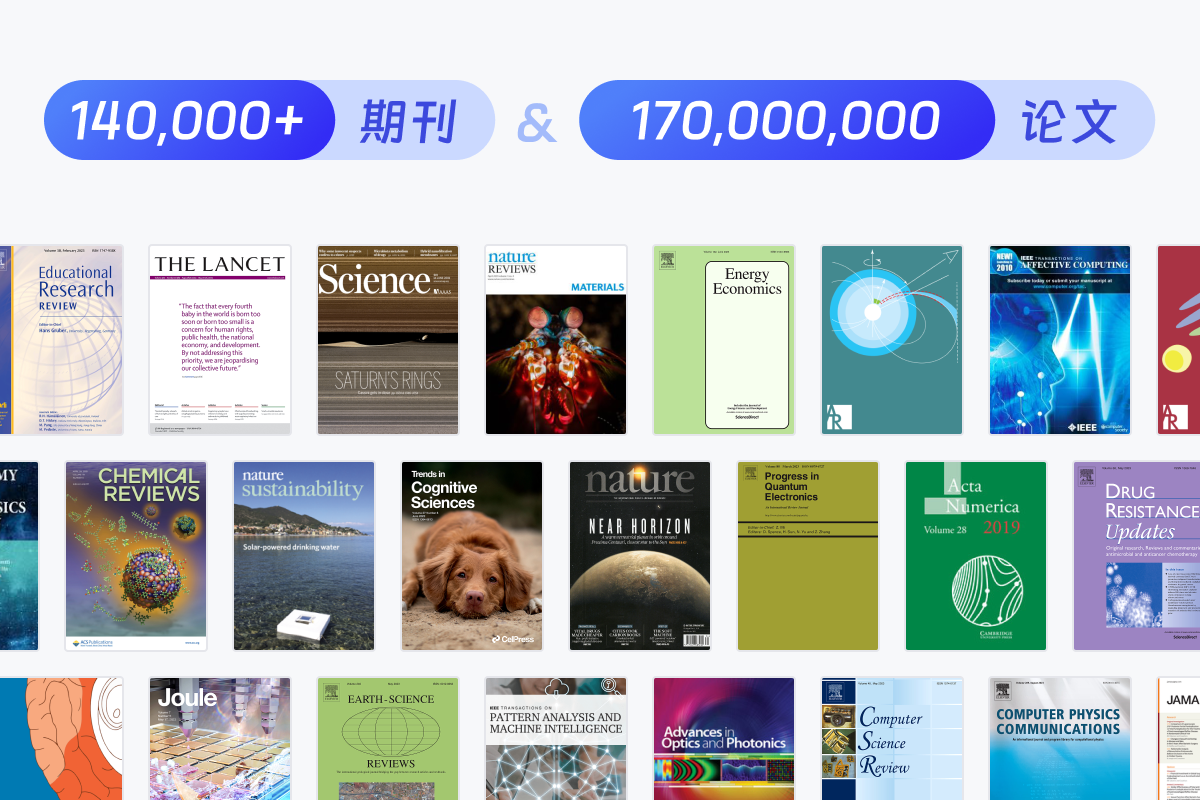Select the Computer Physics Communications cover
The width and height of the screenshot is (1200, 800).
pos(1060,740)
